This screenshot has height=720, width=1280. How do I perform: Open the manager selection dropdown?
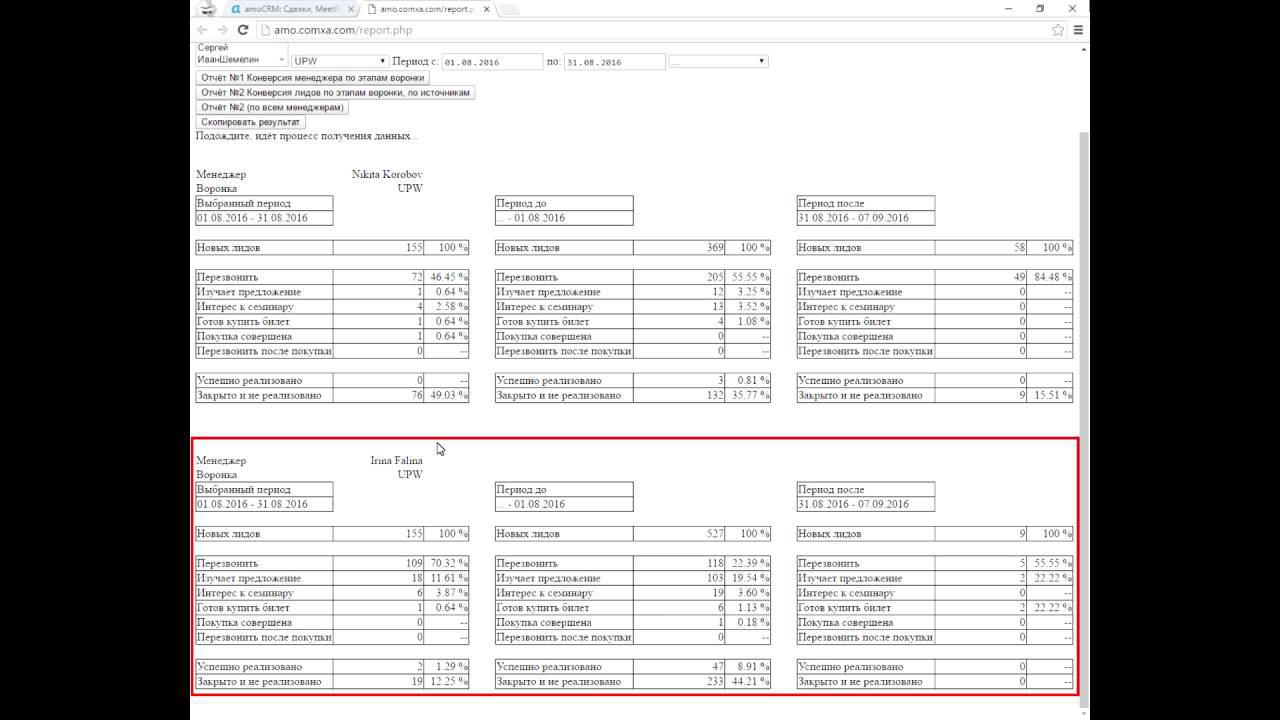click(240, 54)
